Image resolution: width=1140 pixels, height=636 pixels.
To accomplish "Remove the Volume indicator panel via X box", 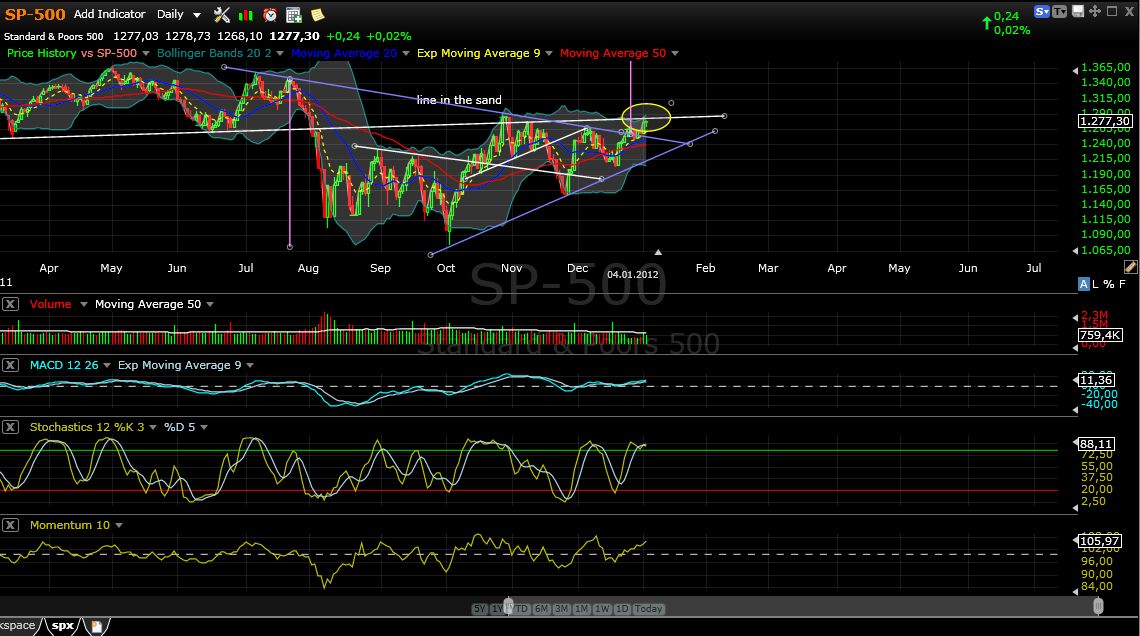I will (10, 304).
